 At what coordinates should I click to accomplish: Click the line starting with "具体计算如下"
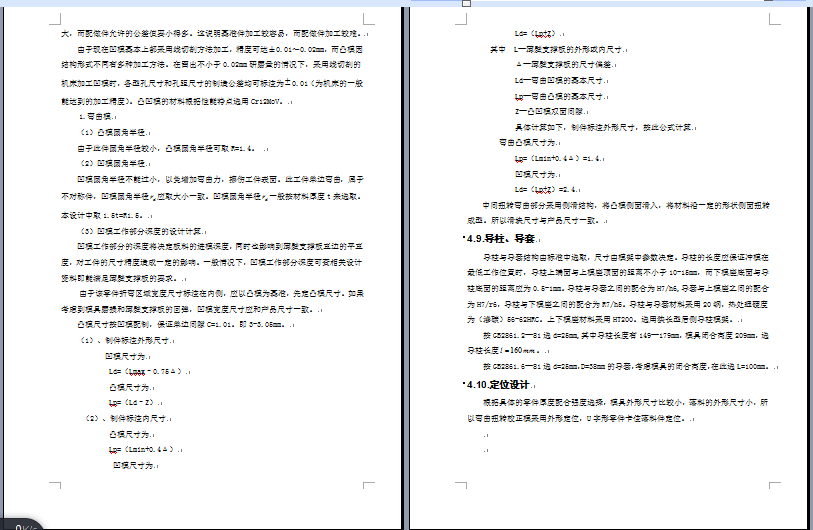[603, 127]
